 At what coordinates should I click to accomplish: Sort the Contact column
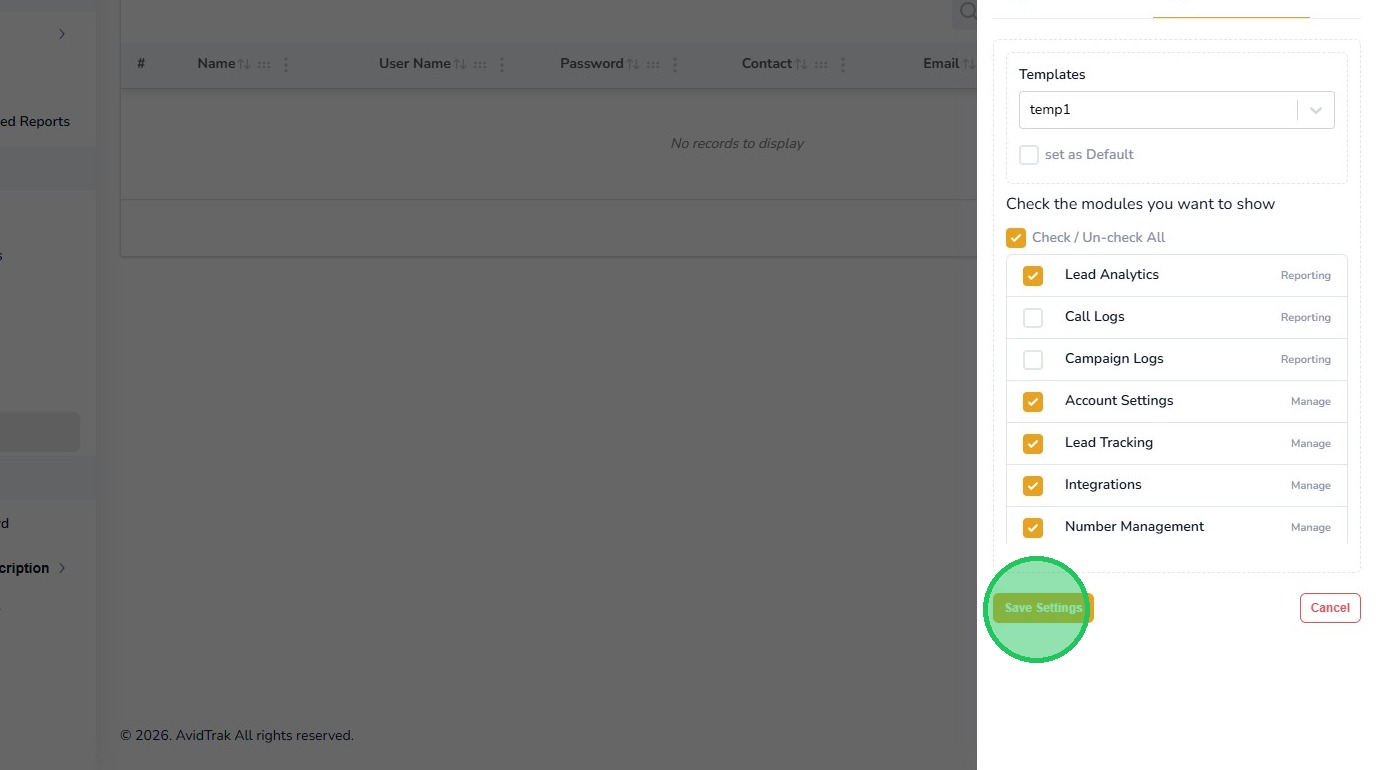pos(801,64)
